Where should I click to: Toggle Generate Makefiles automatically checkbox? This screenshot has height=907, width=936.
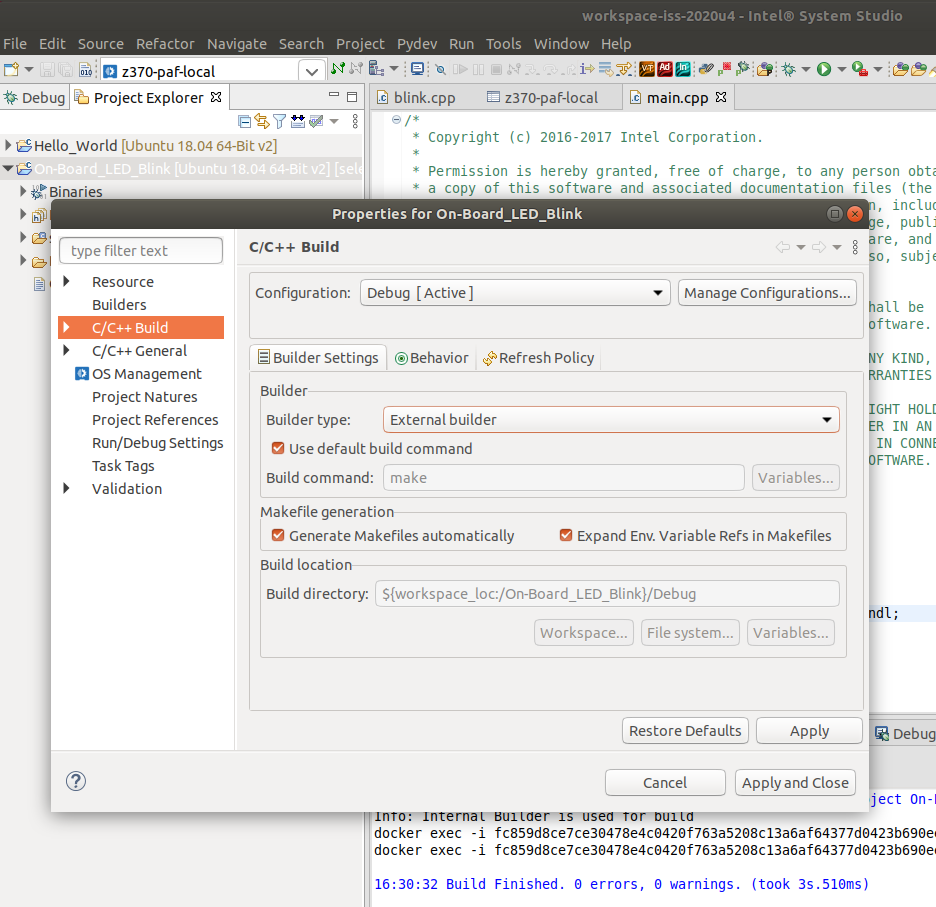coord(278,536)
